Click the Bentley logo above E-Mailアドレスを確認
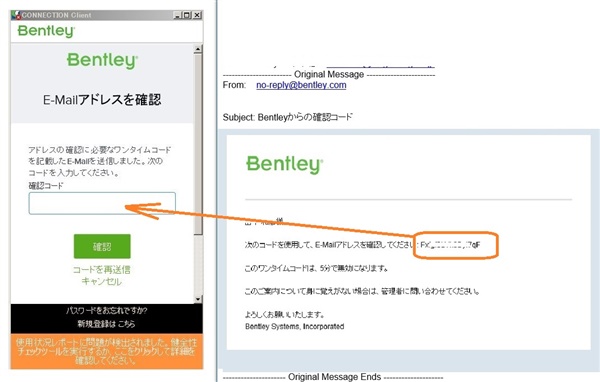Viewport: 600px width, 382px height. pyautogui.click(x=102, y=60)
